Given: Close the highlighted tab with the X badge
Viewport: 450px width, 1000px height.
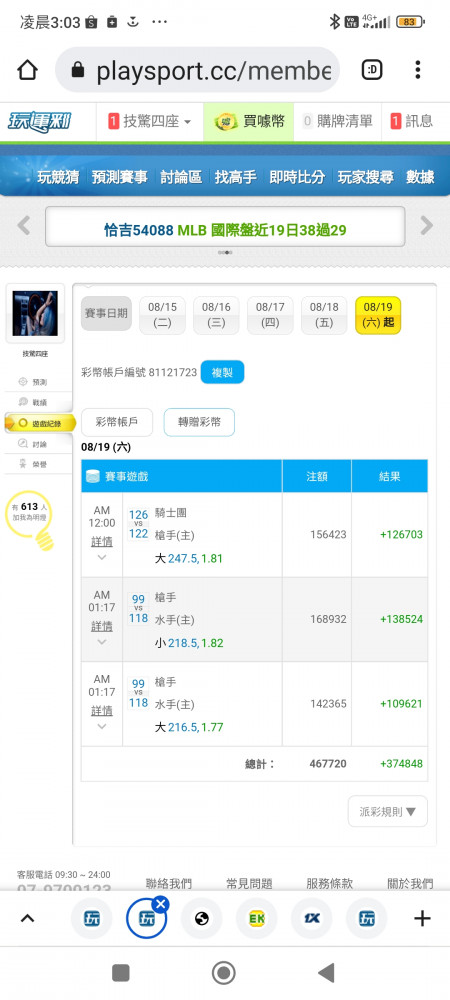Looking at the screenshot, I should [x=161, y=904].
